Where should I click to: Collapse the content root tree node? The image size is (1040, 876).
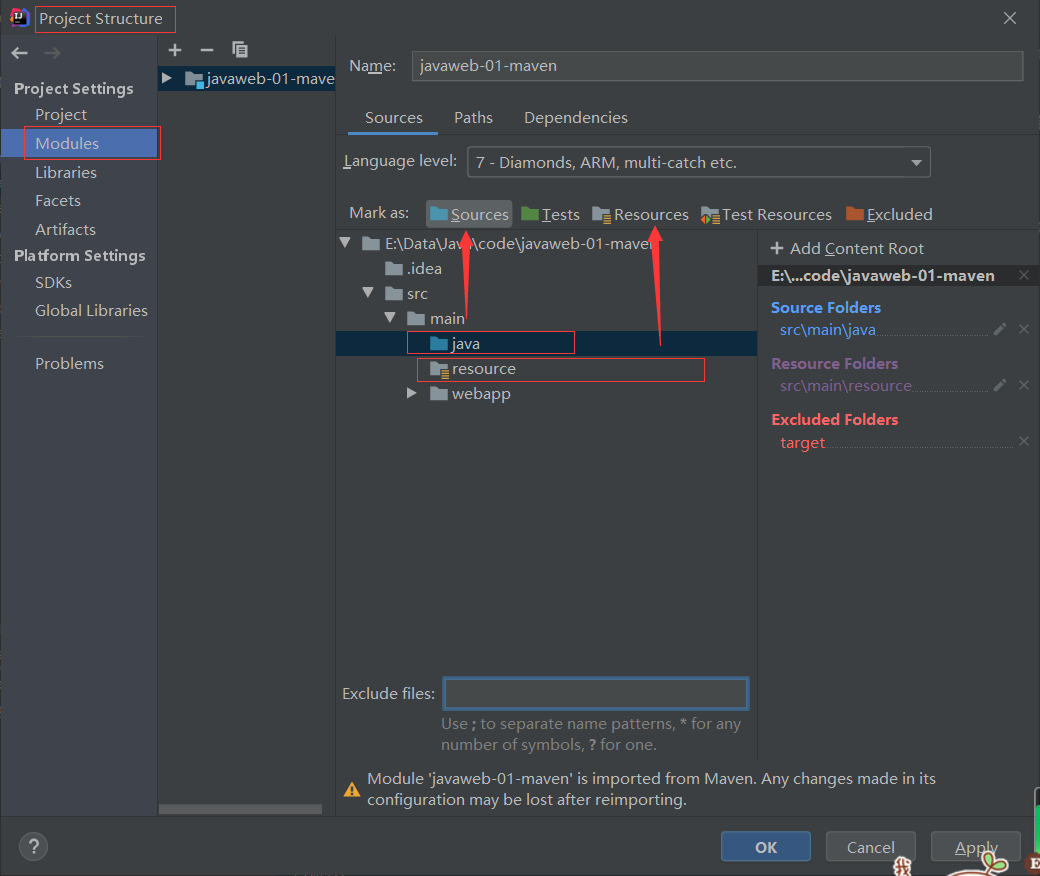(x=345, y=243)
